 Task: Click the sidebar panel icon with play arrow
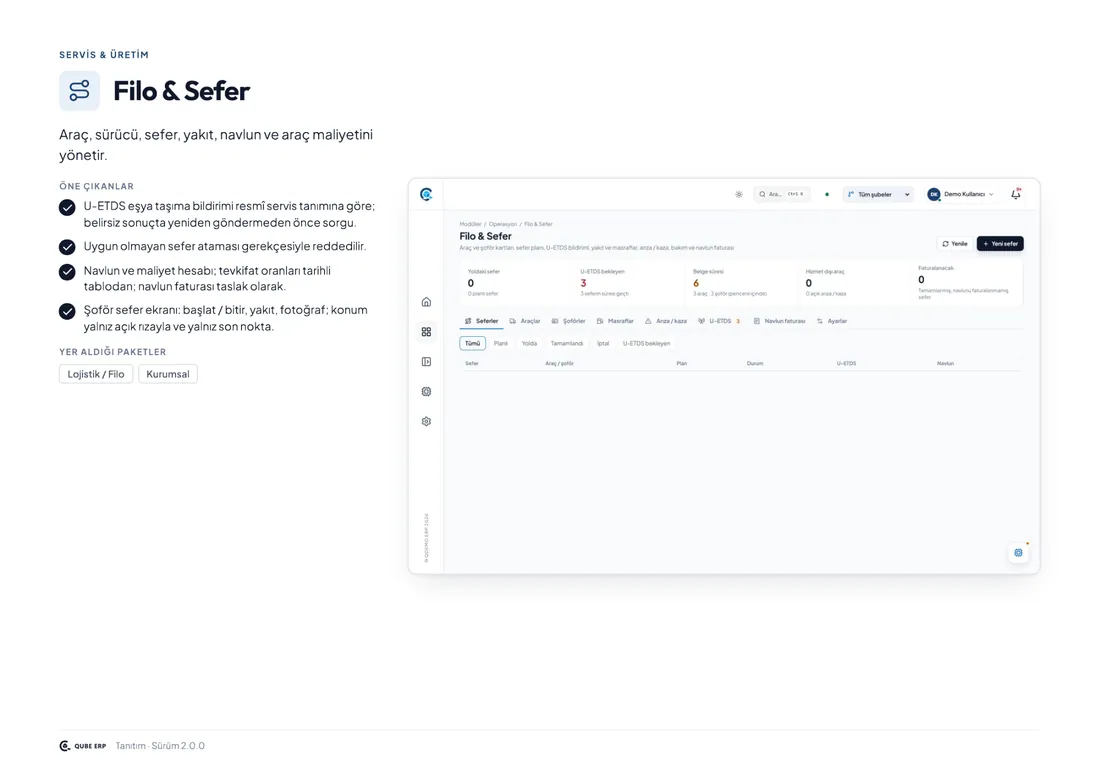426,362
